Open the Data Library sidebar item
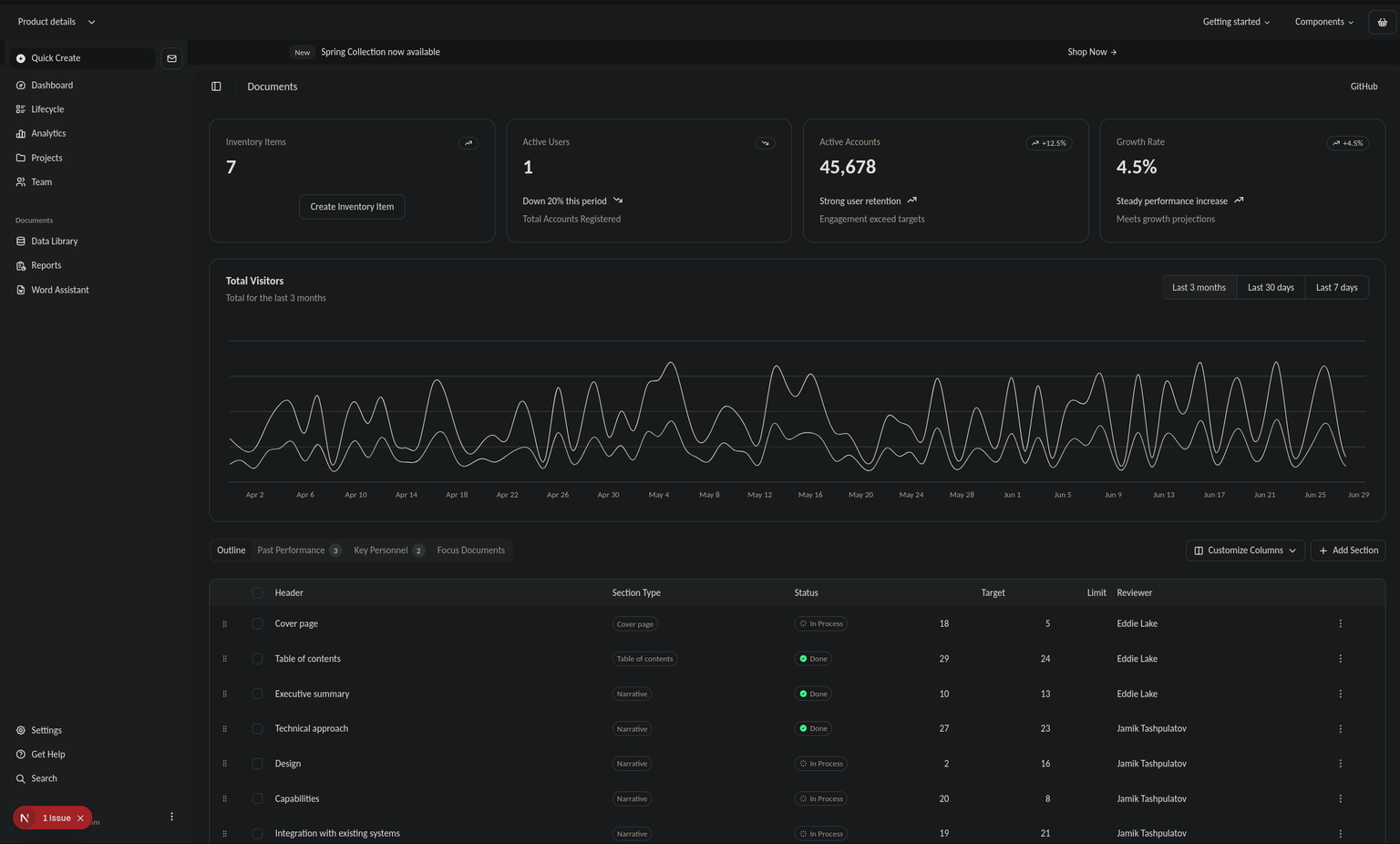 tap(54, 242)
